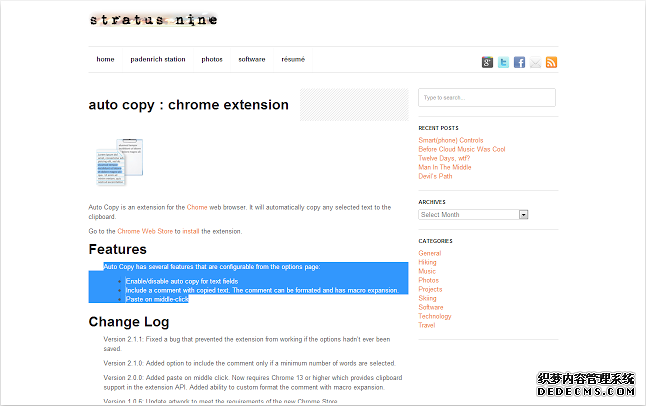
Task: Click the Features heading
Action: point(117,249)
